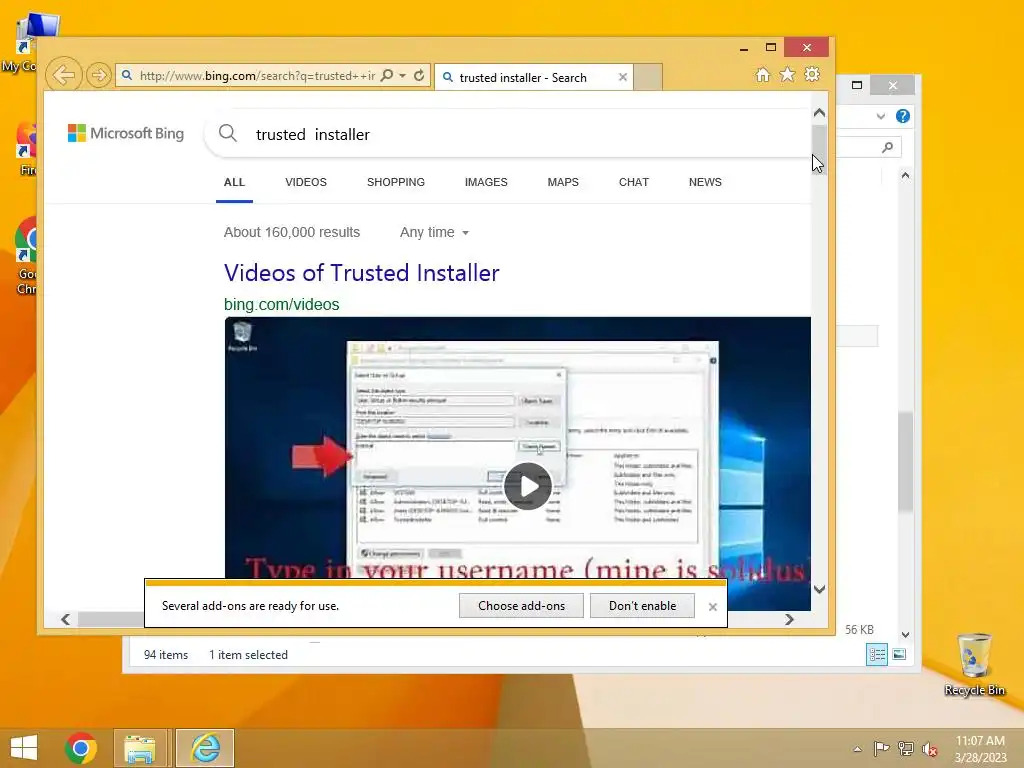Open a new blank tab
The image size is (1024, 768).
(x=648, y=77)
